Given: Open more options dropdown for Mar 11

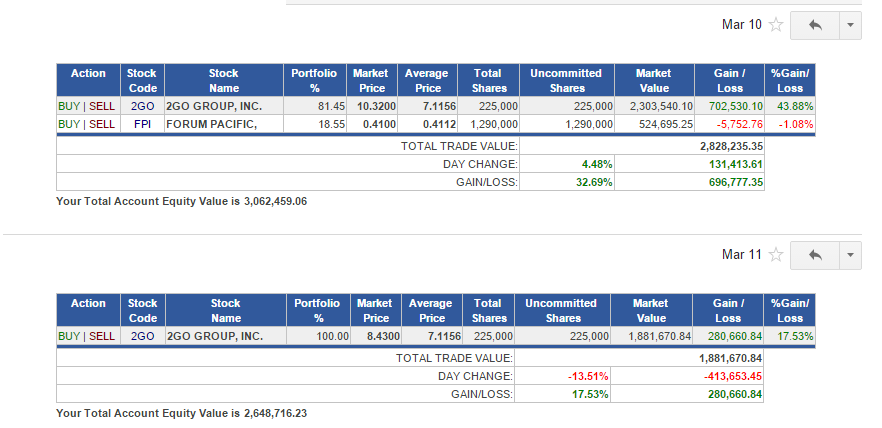Looking at the screenshot, I should click(850, 255).
